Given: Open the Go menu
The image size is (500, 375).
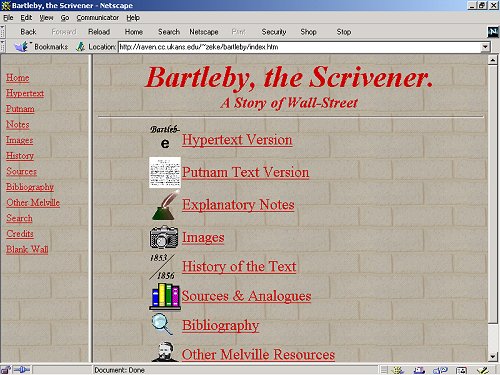Looking at the screenshot, I should point(65,18).
